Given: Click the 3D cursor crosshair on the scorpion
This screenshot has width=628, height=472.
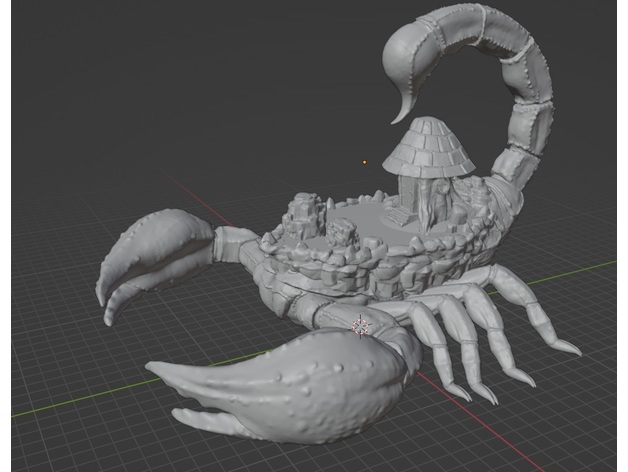Looking at the screenshot, I should tap(360, 326).
